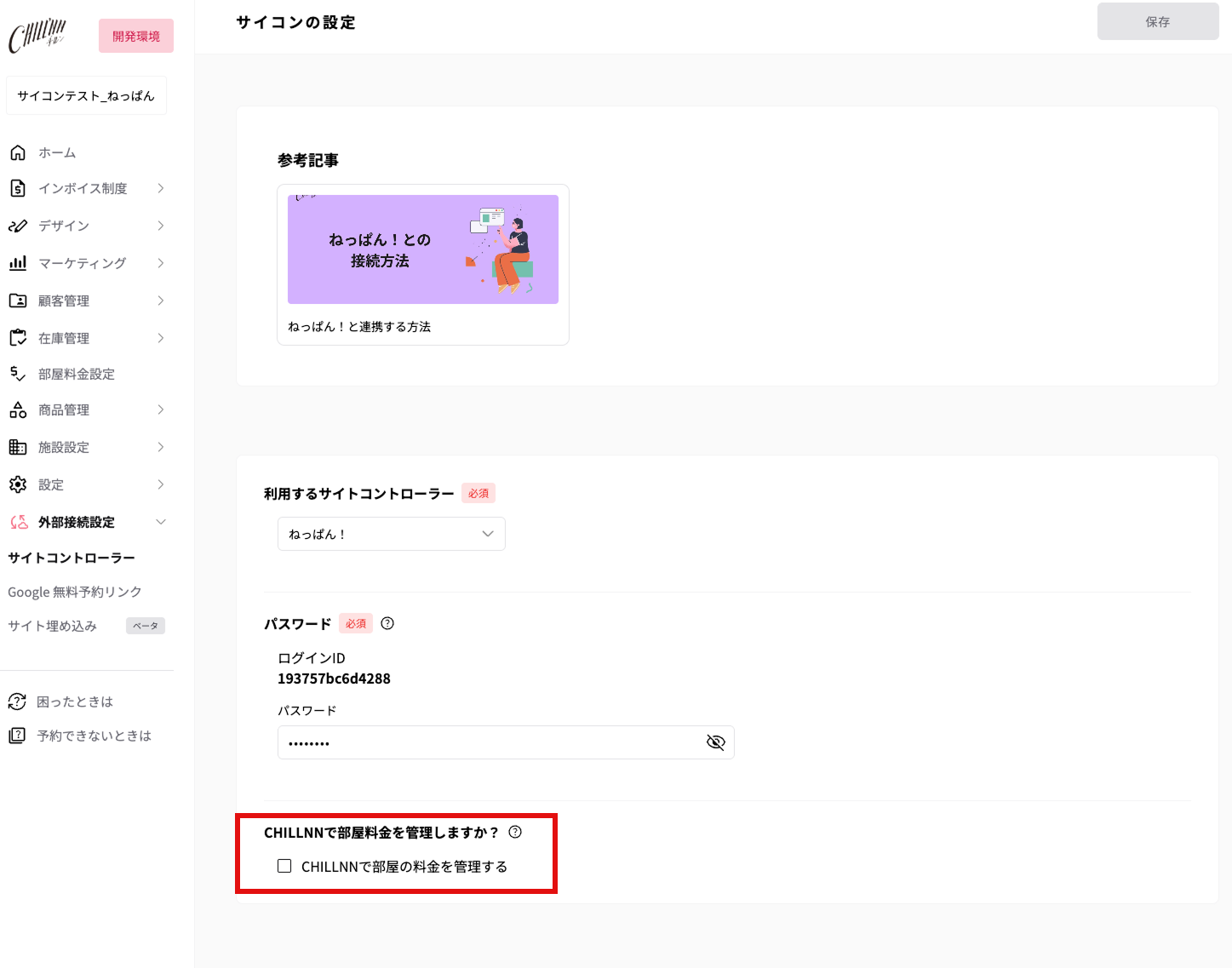Click help icon next to パスワード heading
The width and height of the screenshot is (1232, 968).
click(387, 623)
